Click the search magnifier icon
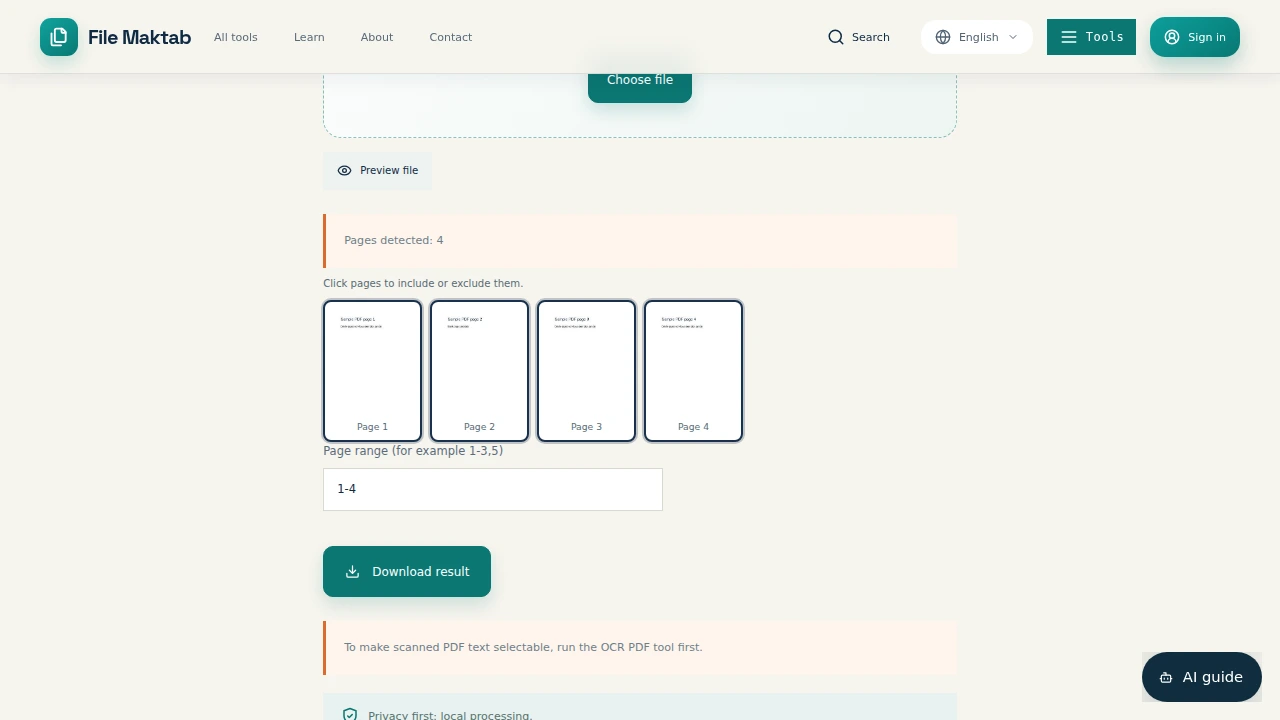1280x720 pixels. (x=836, y=37)
